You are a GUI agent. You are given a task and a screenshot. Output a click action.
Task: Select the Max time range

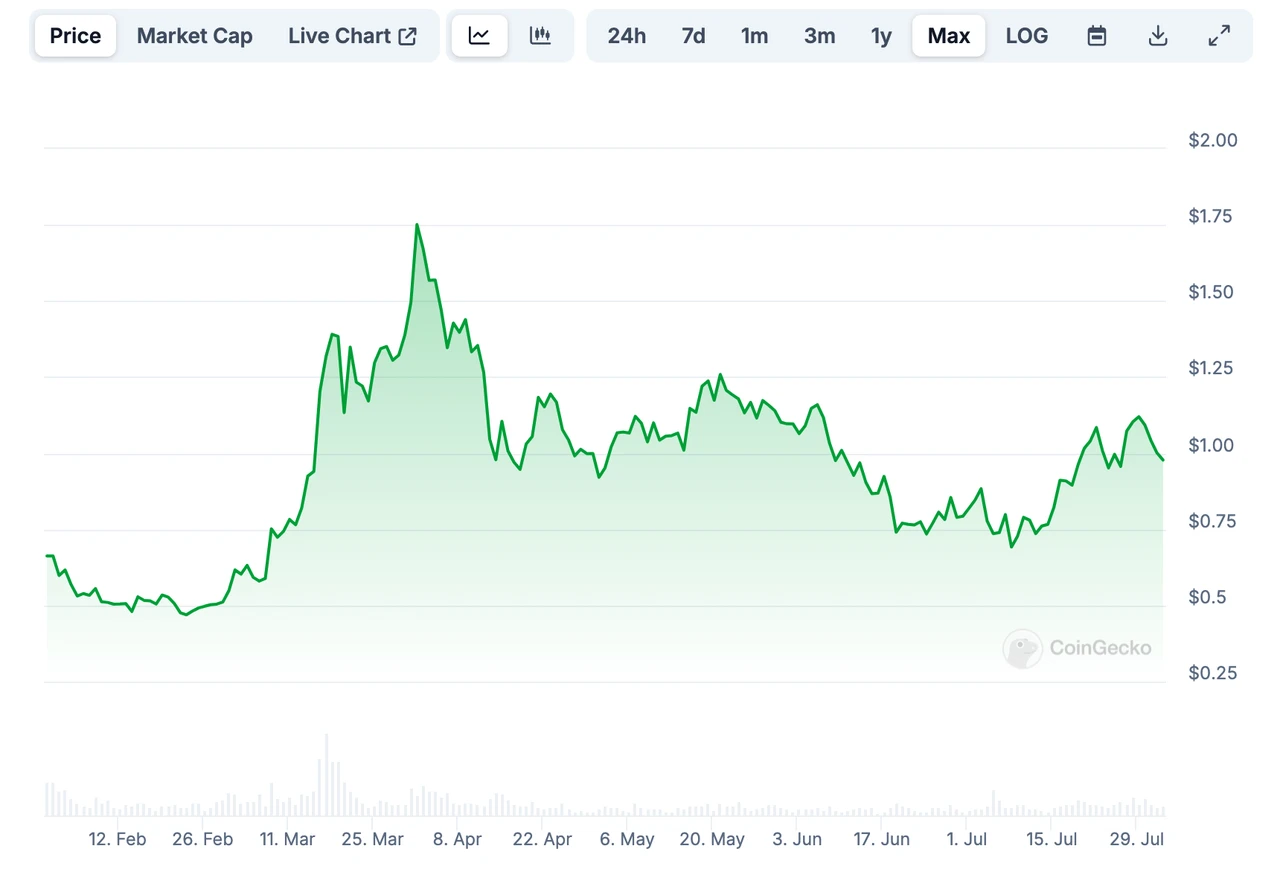coord(948,36)
